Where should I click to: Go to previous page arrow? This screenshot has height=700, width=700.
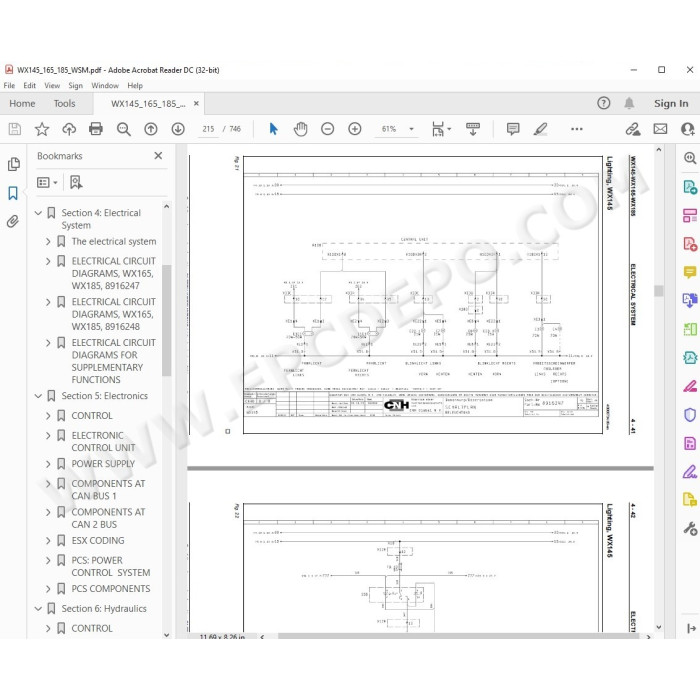(x=151, y=129)
